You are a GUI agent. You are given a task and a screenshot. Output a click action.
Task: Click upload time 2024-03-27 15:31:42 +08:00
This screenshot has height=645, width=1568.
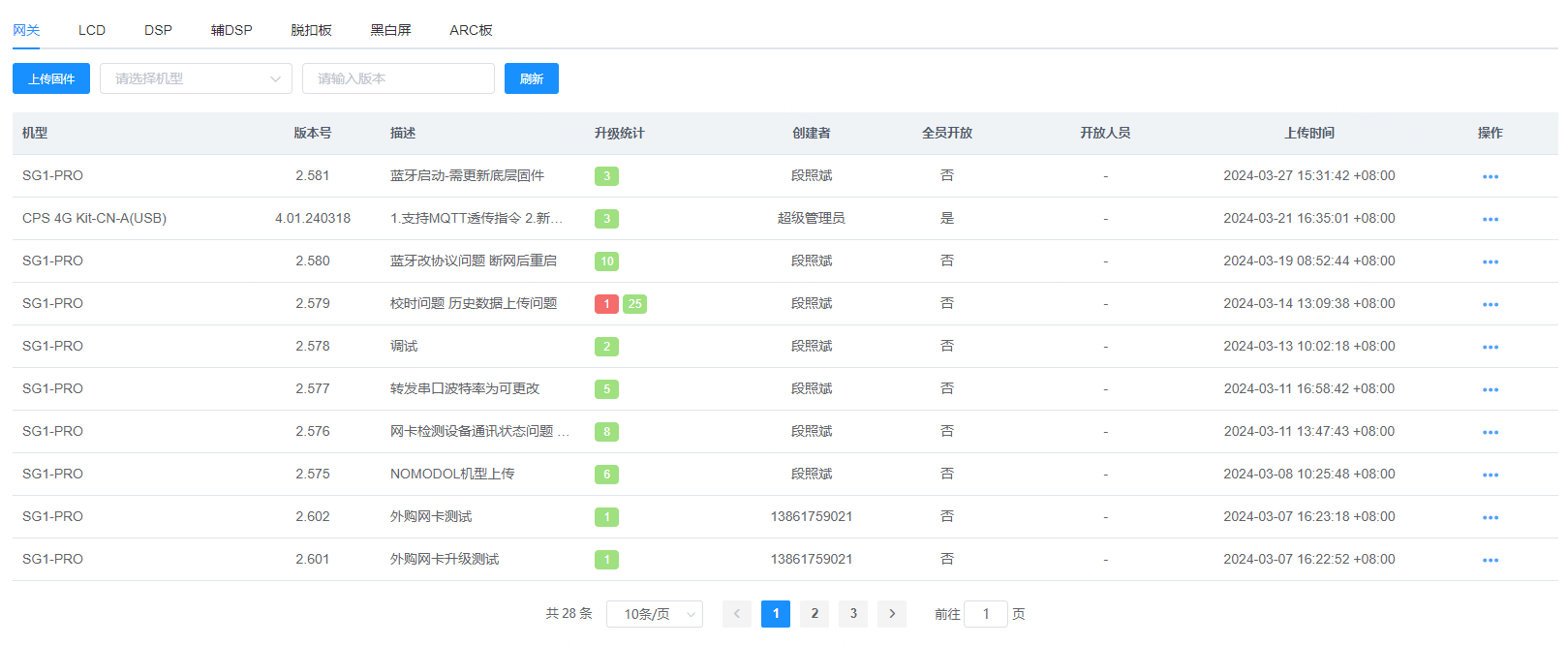point(1309,175)
